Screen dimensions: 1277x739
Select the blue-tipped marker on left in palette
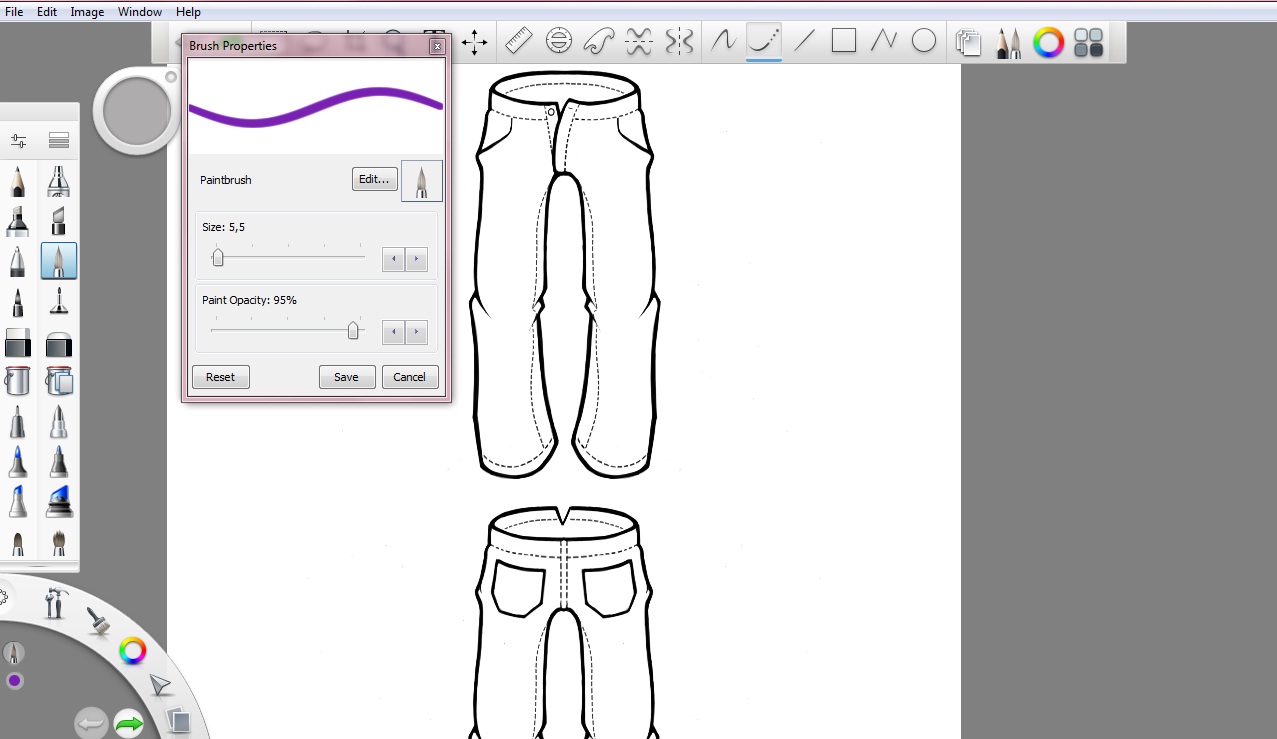coord(17,462)
